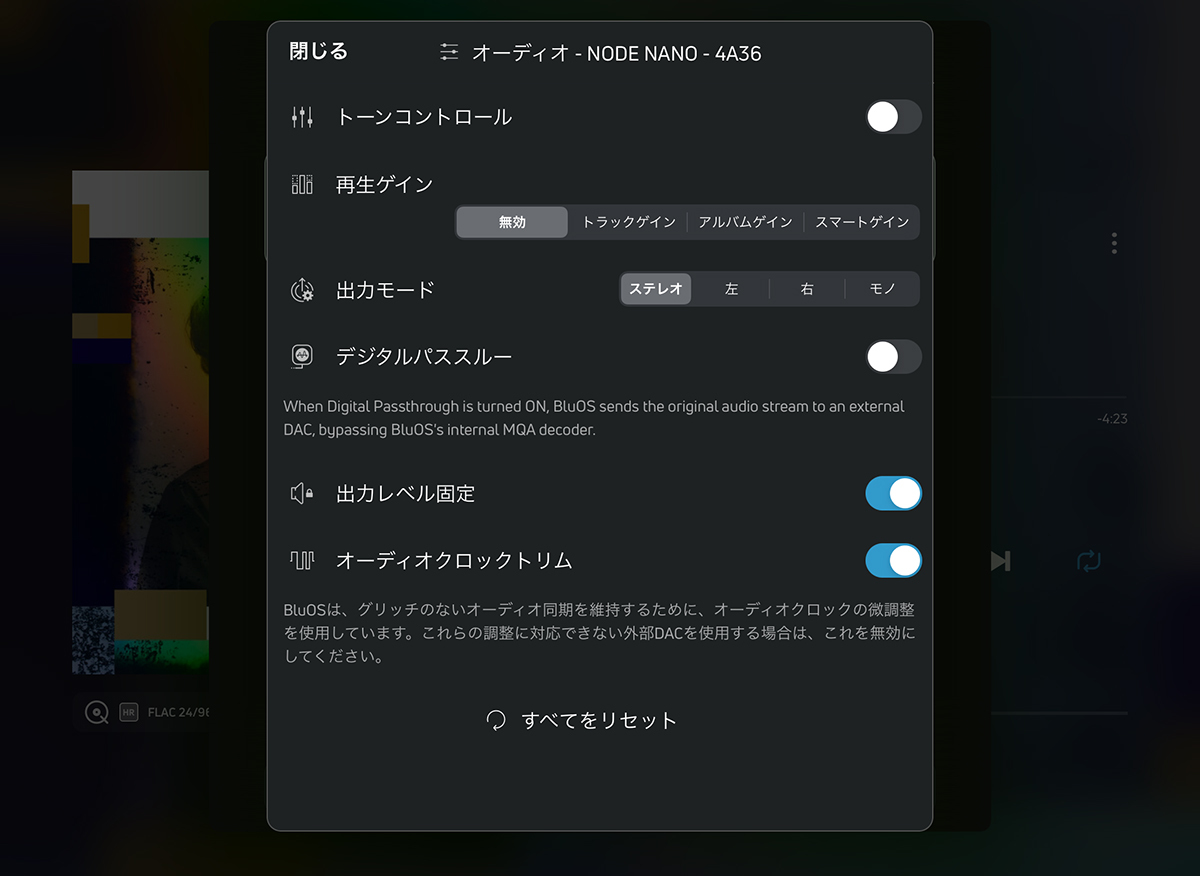Click the -4:23 remaining time text
The height and width of the screenshot is (876, 1200).
click(x=1111, y=419)
